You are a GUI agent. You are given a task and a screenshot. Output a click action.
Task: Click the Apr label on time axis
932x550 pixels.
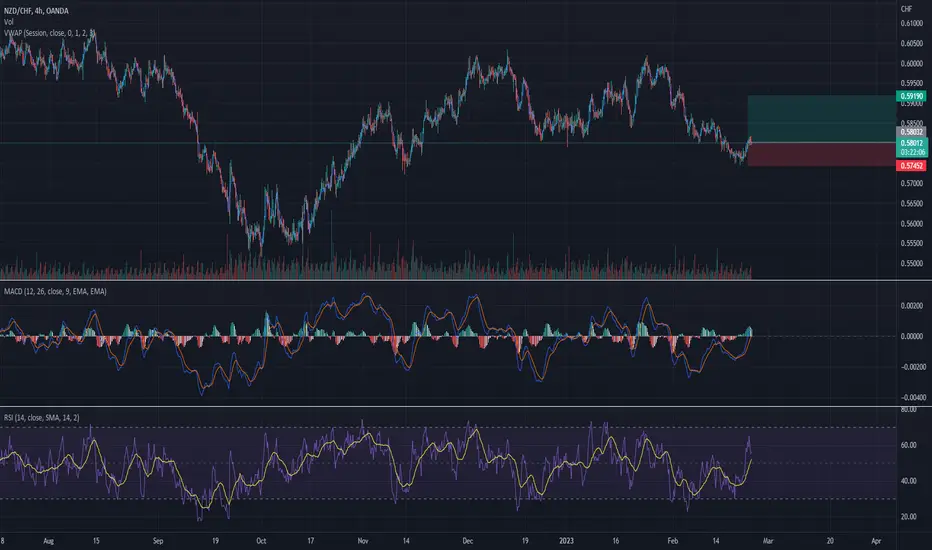point(876,540)
